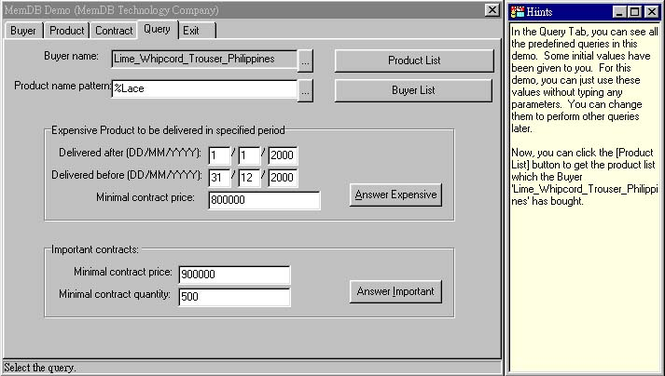Click the Delivered before day field showing 31

[219, 178]
